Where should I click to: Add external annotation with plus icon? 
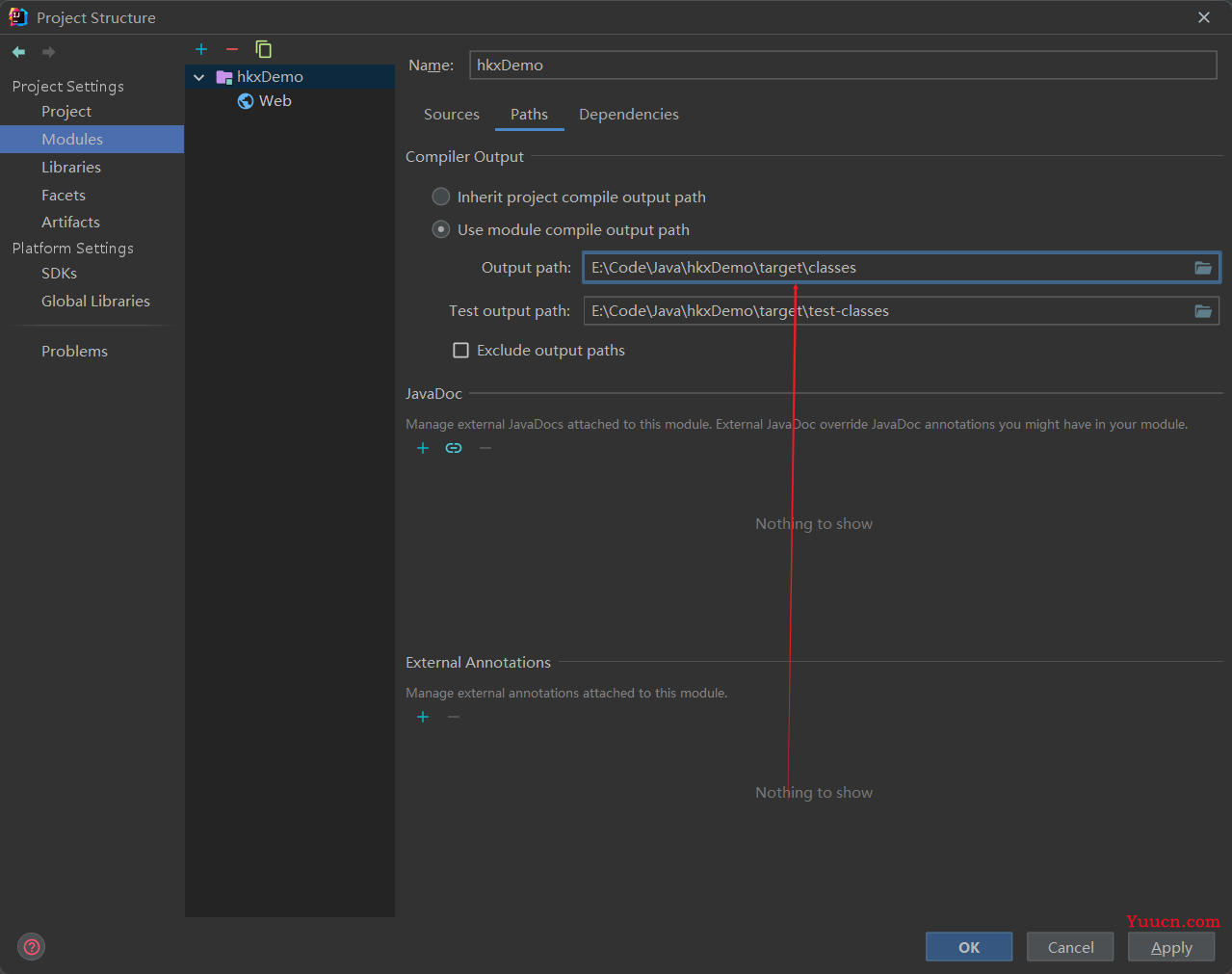tap(423, 717)
